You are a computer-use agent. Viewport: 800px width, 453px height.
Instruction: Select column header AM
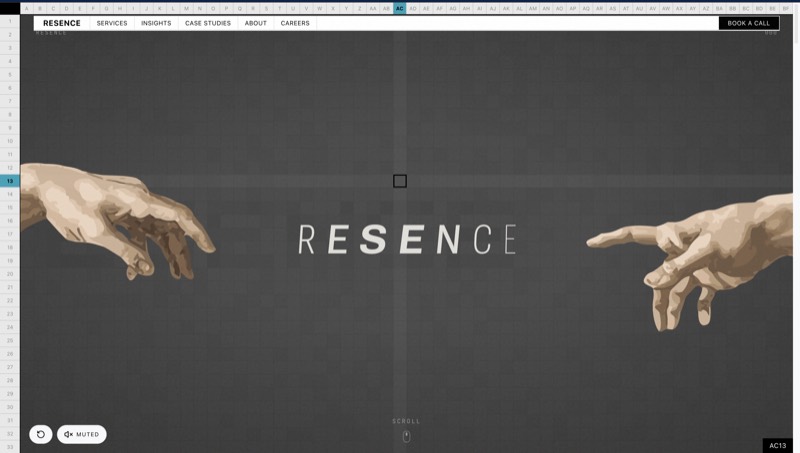pyautogui.click(x=533, y=8)
